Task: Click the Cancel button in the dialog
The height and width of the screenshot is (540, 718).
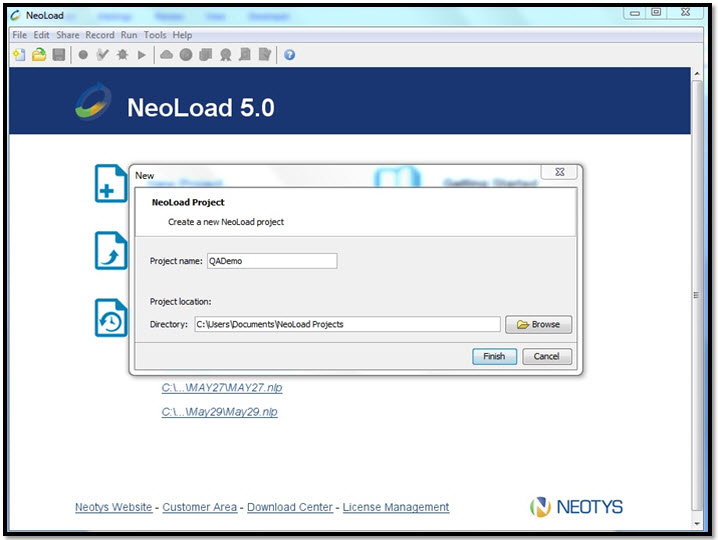Action: [547, 356]
